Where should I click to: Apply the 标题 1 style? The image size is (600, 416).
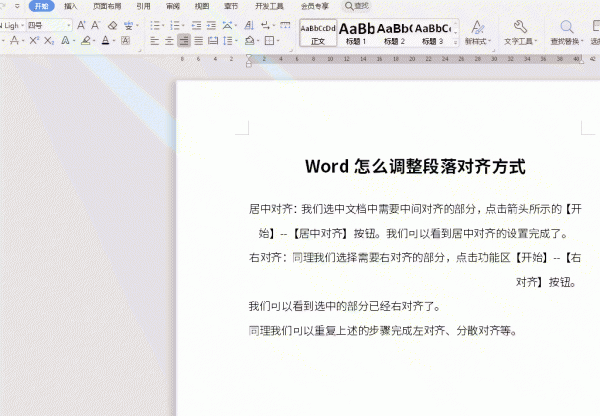[356, 33]
